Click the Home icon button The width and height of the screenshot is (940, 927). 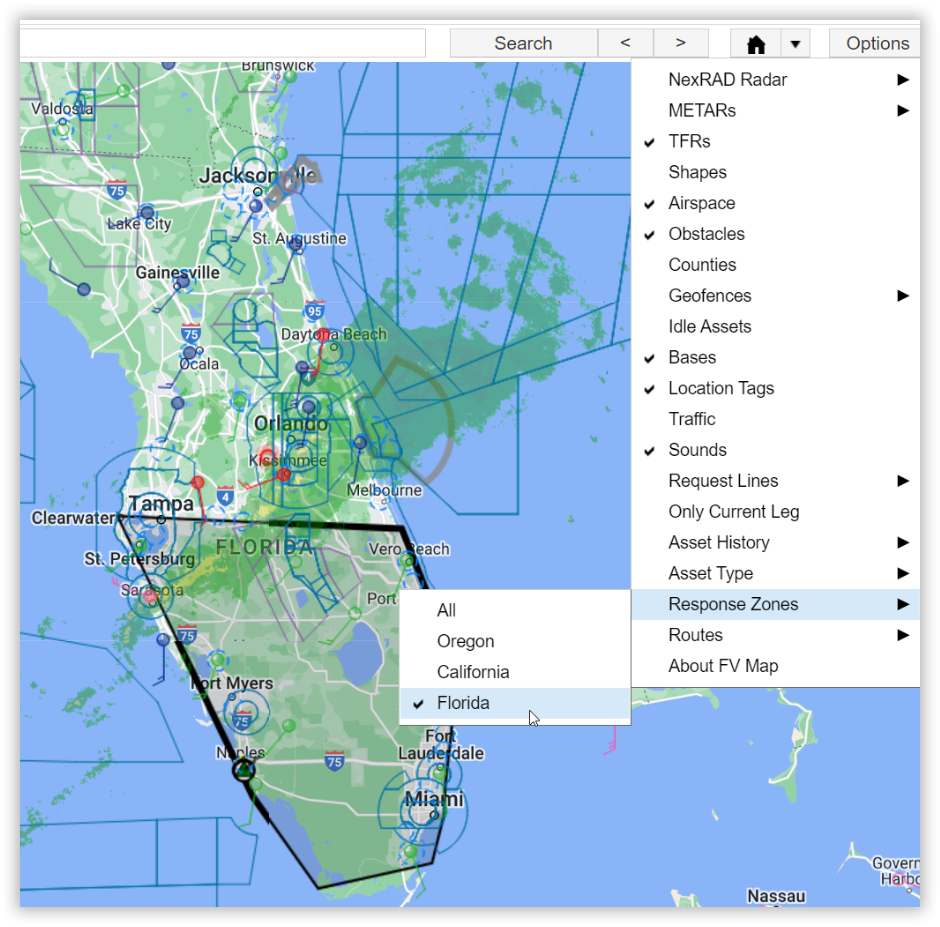click(x=755, y=43)
